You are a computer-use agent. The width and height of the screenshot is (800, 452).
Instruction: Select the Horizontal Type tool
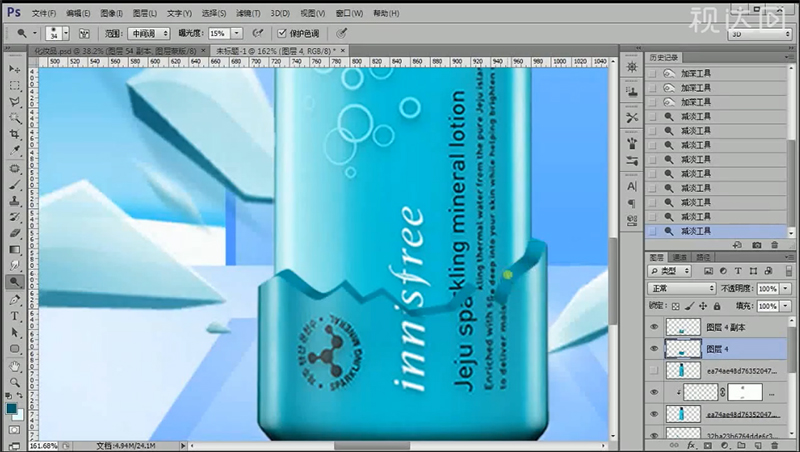(x=14, y=316)
